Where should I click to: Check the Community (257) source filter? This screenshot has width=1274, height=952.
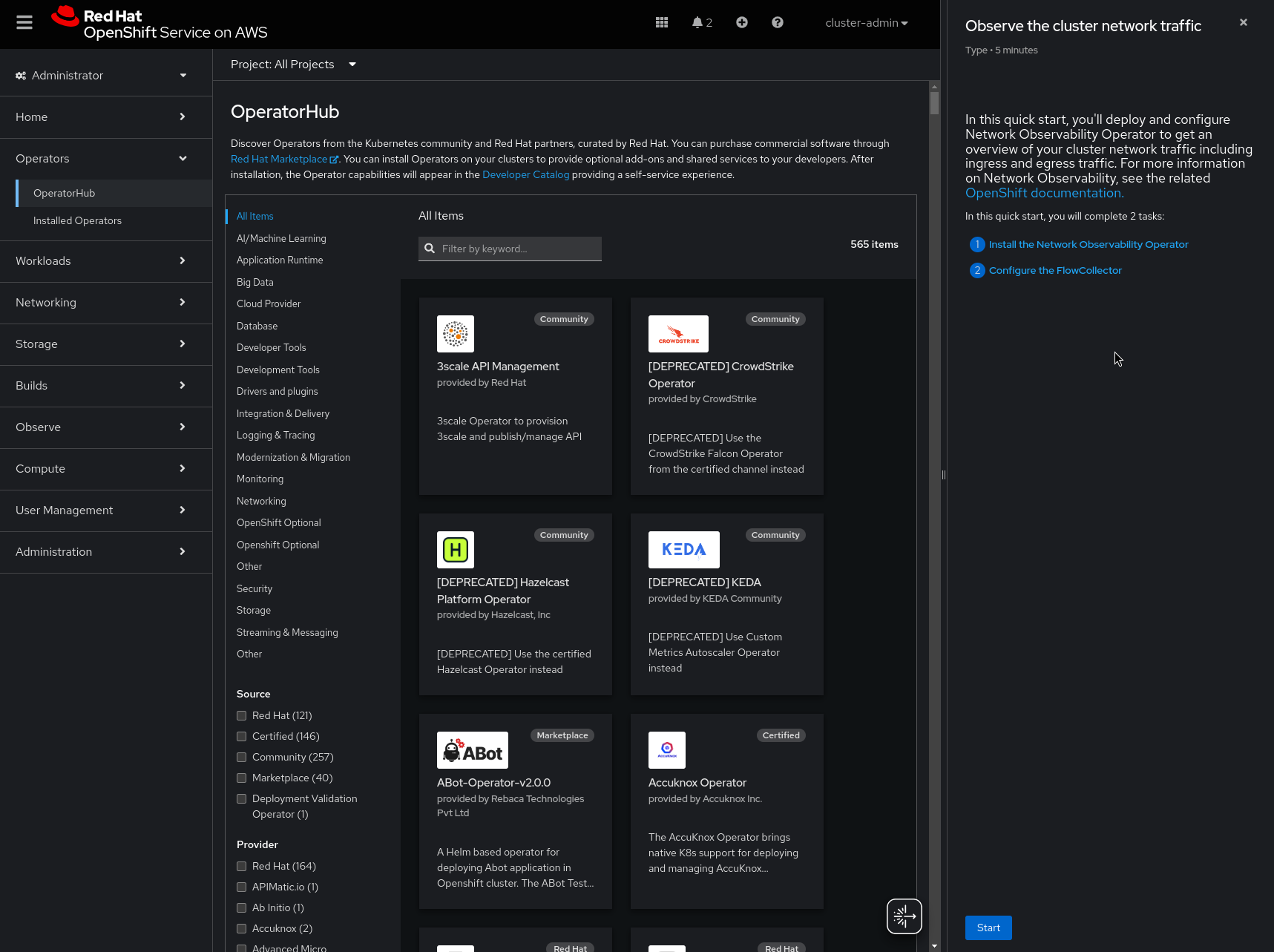coord(241,757)
